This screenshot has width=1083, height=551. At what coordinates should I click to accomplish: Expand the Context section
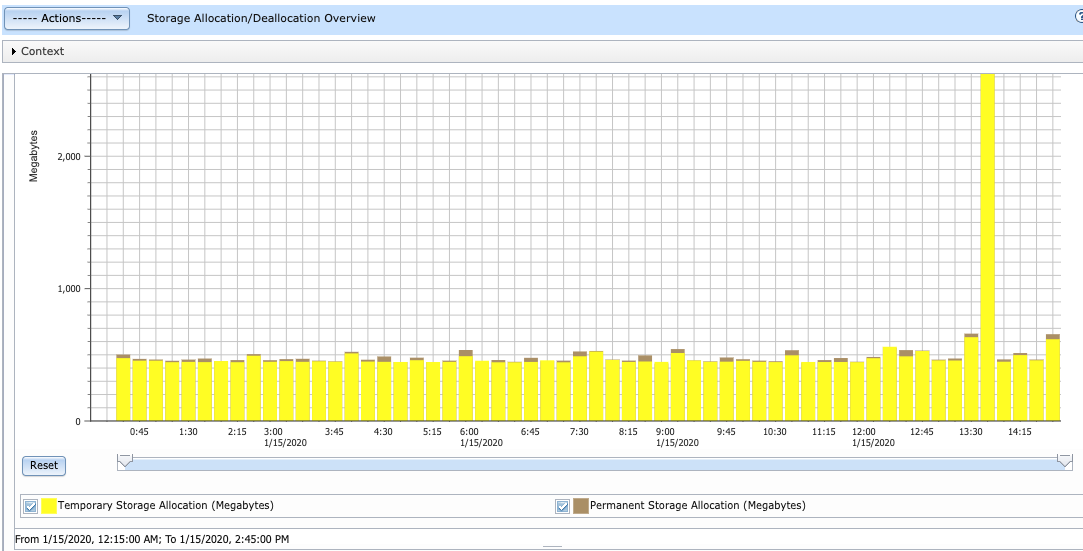pos(38,51)
